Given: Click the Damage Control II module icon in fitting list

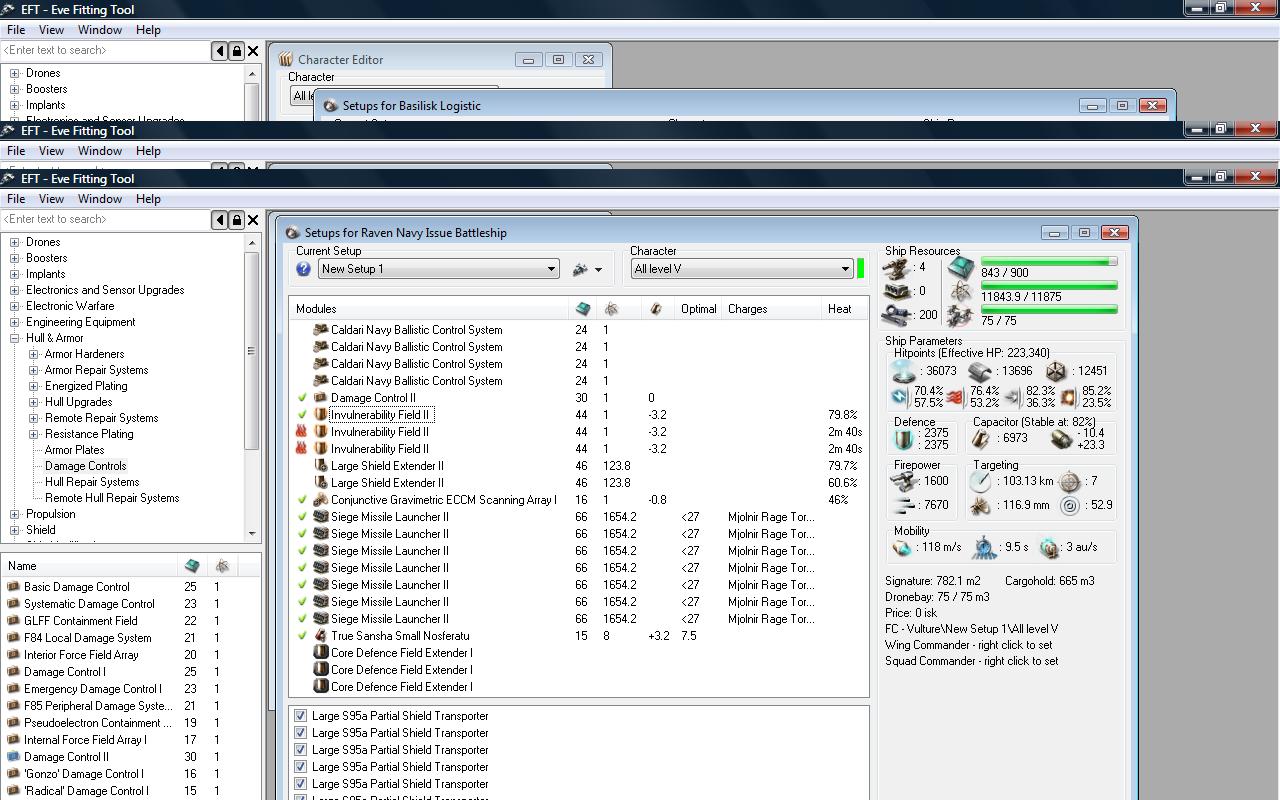Looking at the screenshot, I should click(321, 398).
